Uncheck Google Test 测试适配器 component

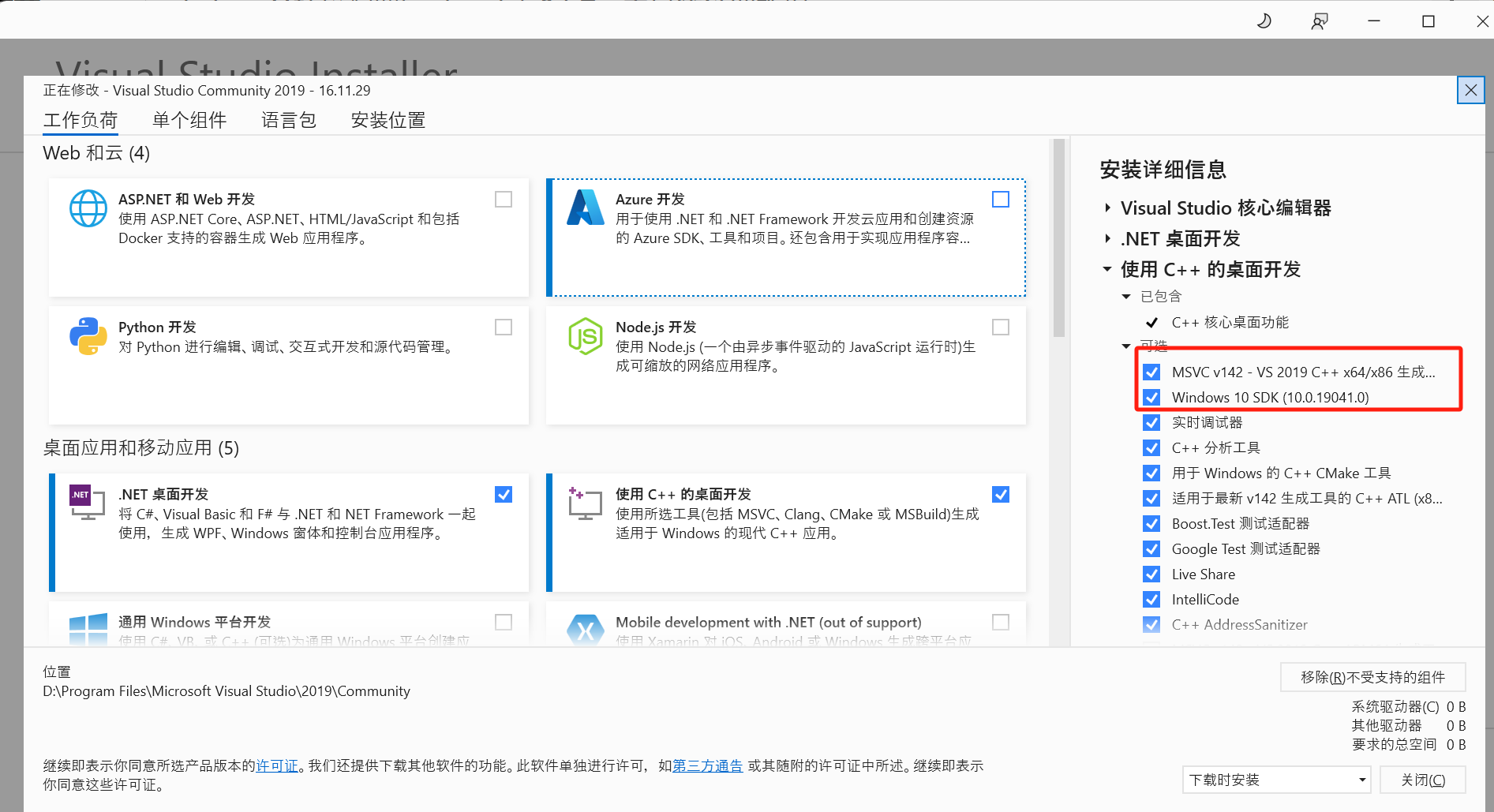(x=1151, y=548)
